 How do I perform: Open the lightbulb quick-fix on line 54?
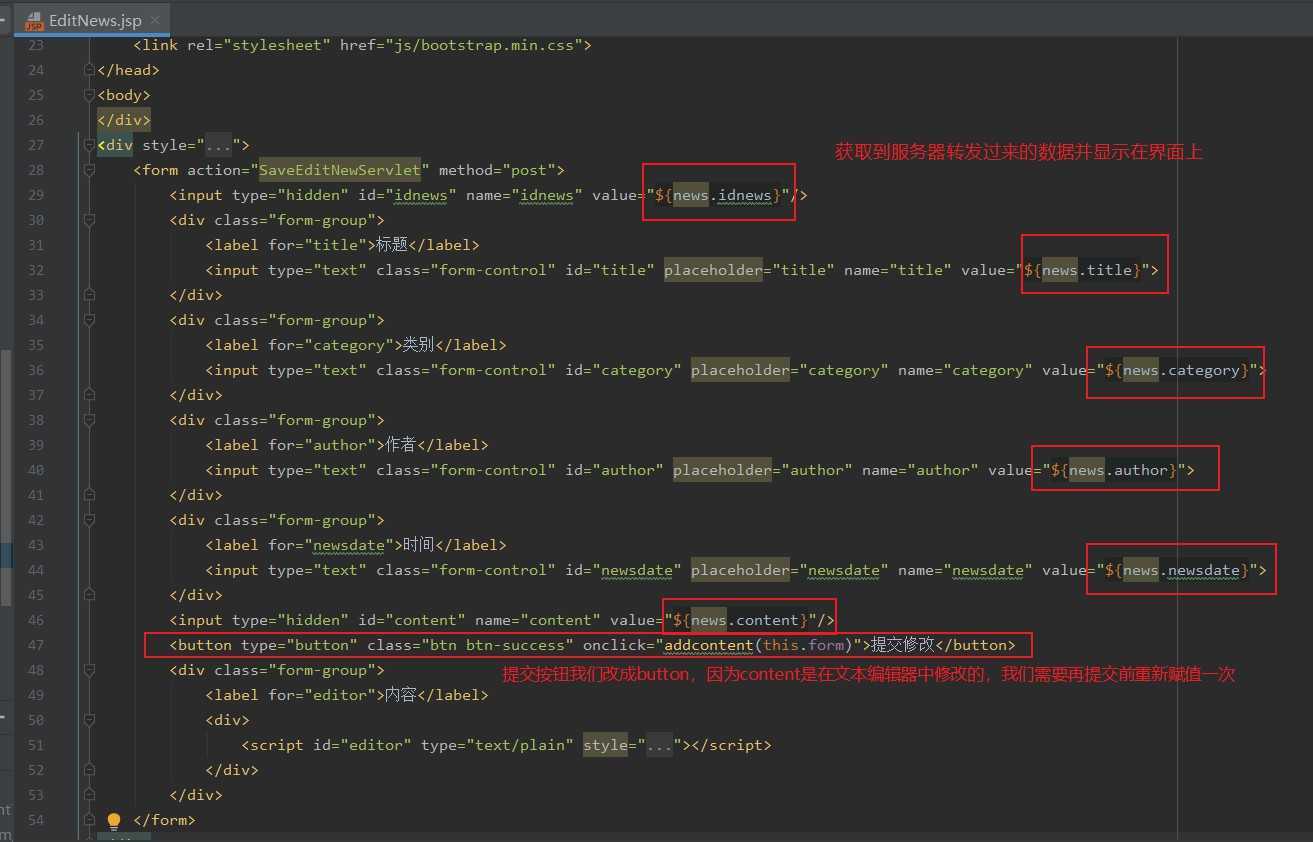click(114, 821)
